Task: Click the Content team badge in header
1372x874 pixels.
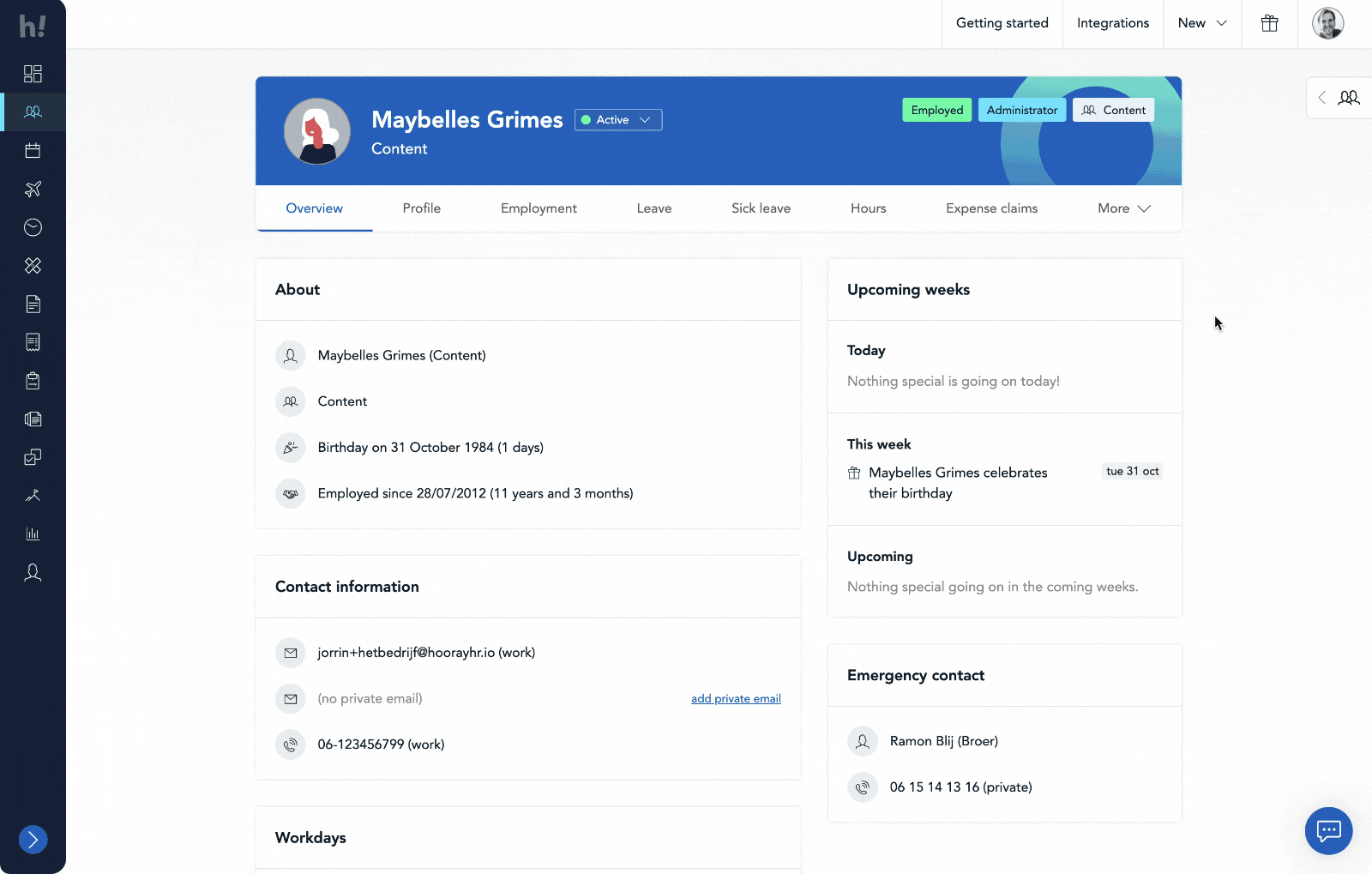Action: click(1113, 111)
